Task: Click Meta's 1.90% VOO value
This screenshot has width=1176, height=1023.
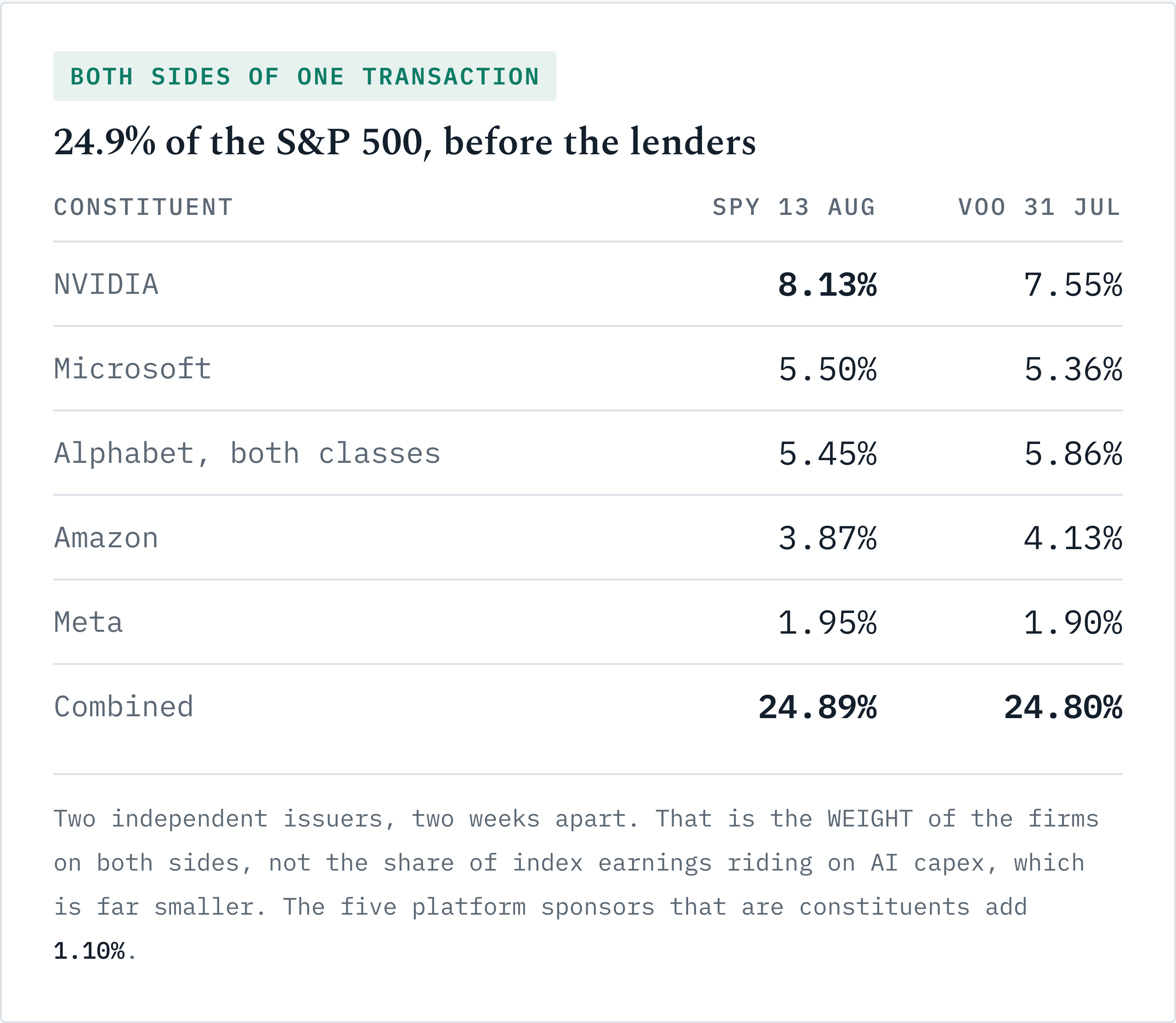Action: [x=1073, y=623]
